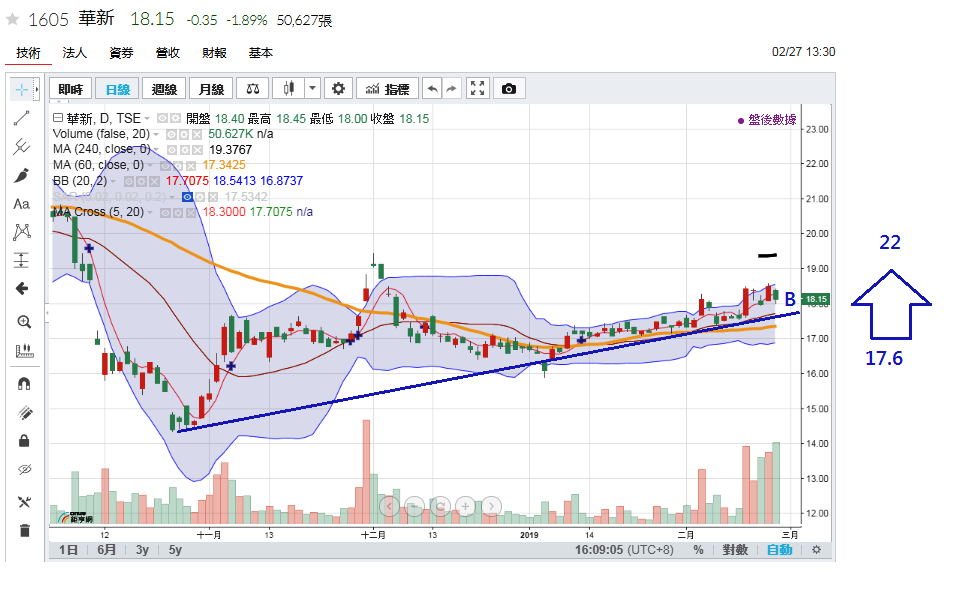Set the chart range to 1日
The height and width of the screenshot is (600, 964).
tap(68, 550)
